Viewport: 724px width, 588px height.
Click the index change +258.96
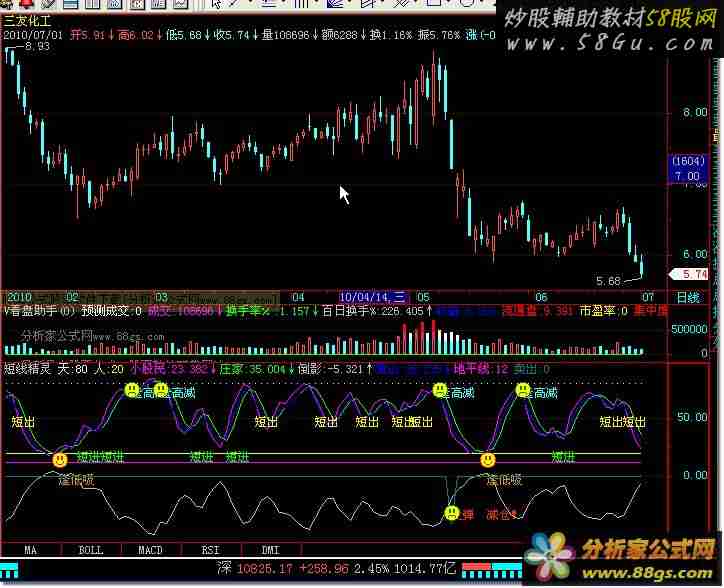coord(323,569)
